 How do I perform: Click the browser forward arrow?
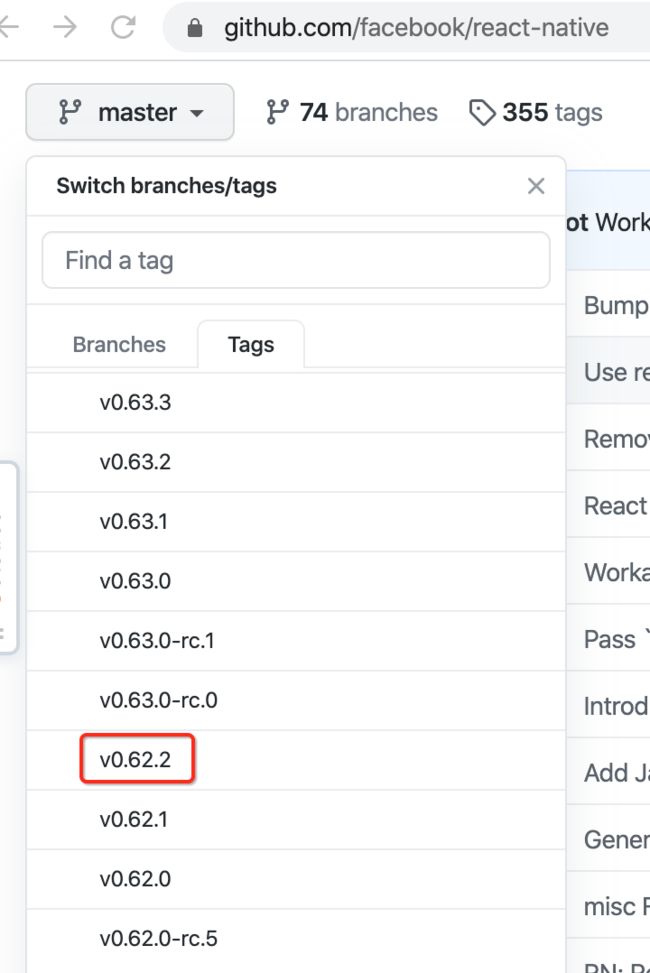tap(65, 27)
